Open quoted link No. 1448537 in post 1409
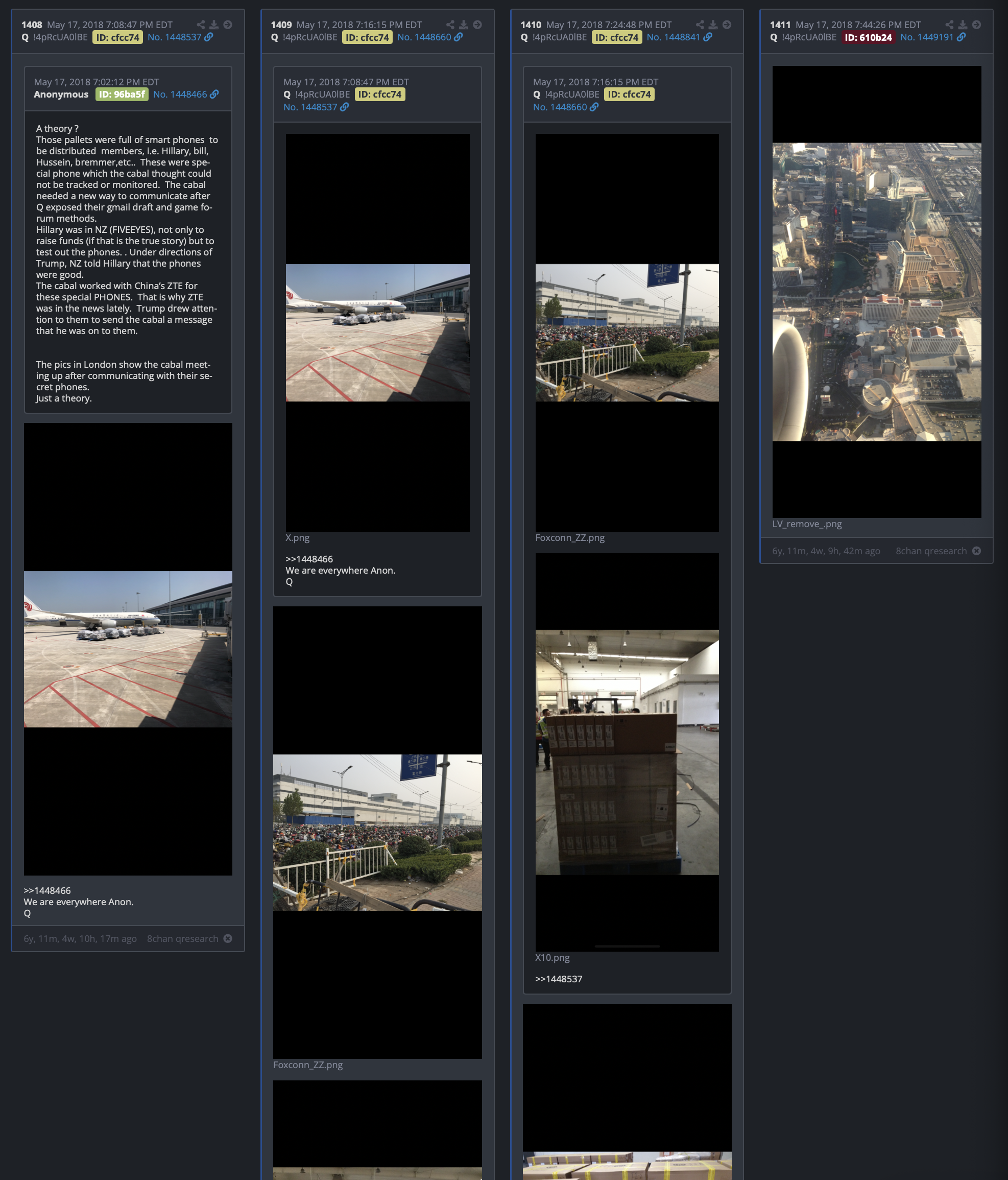This screenshot has width=1008, height=1180. click(x=310, y=107)
